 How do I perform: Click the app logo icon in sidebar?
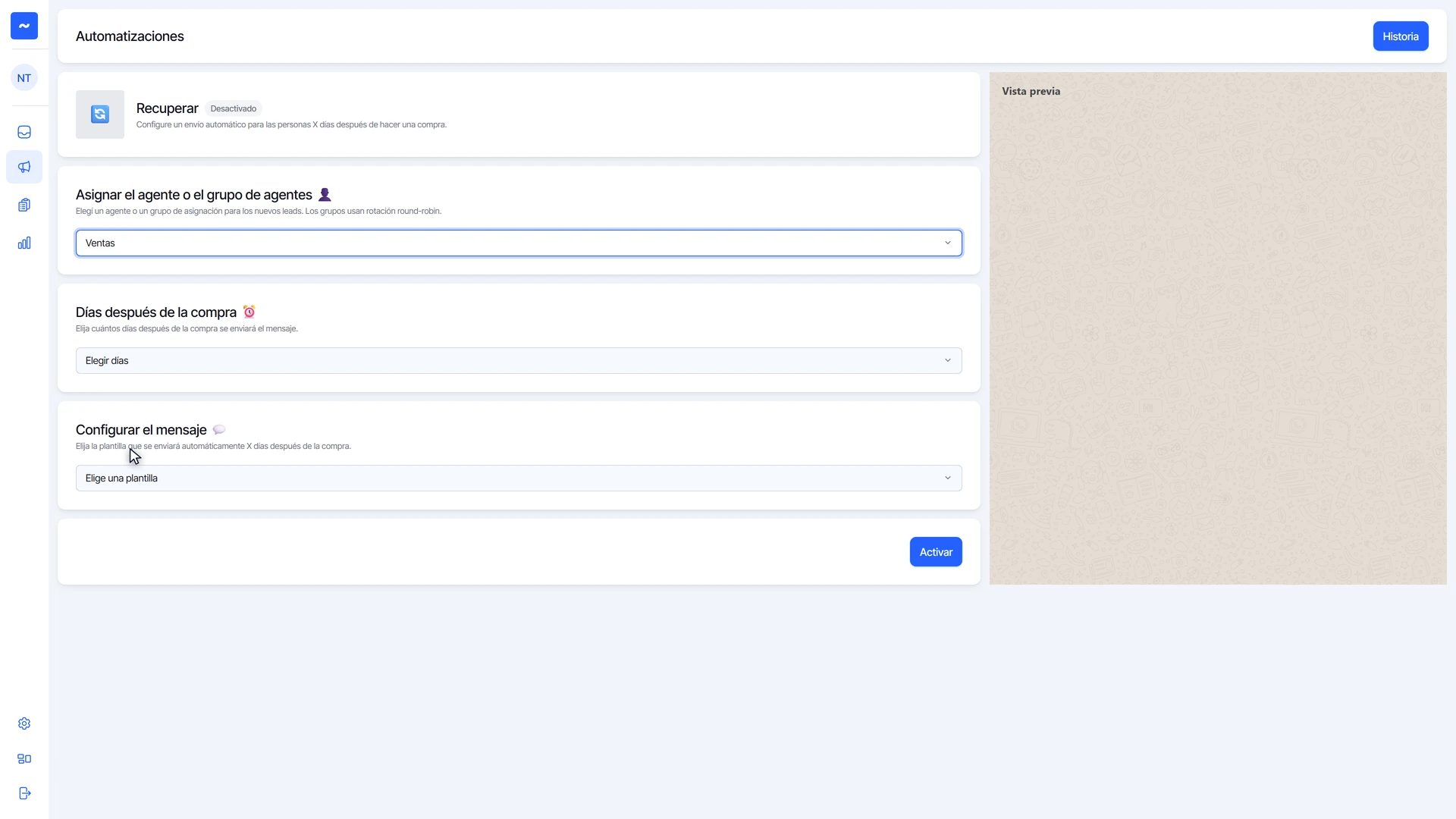coord(24,26)
